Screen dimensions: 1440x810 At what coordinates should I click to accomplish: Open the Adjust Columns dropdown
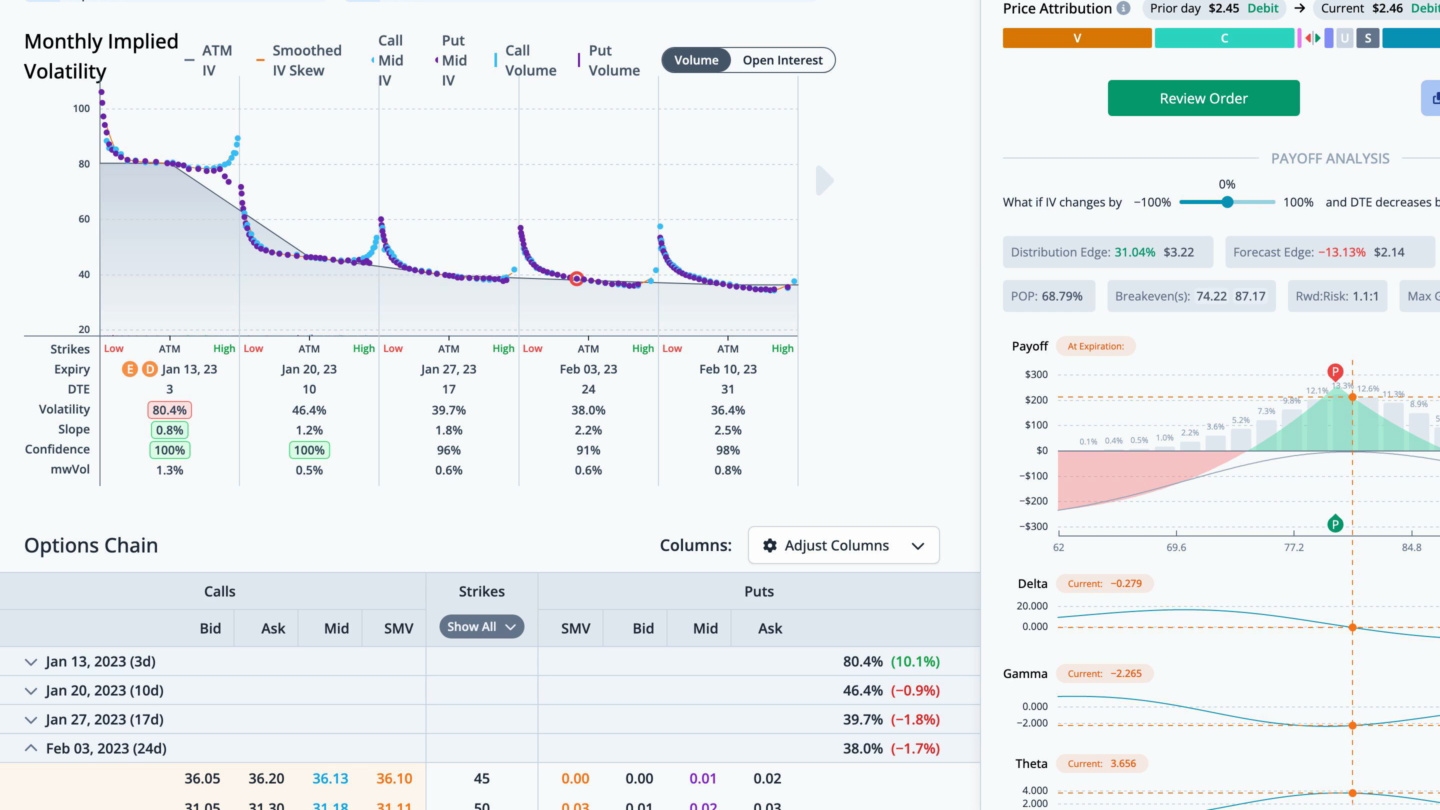pos(843,546)
